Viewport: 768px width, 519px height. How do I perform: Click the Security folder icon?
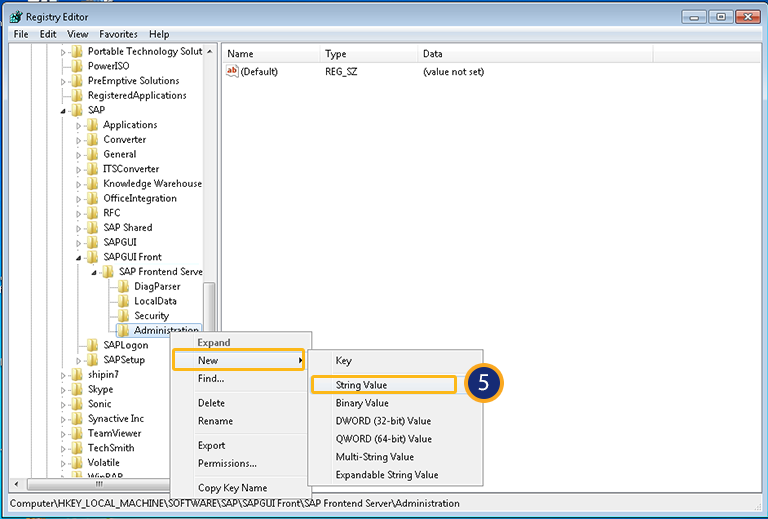pos(123,316)
